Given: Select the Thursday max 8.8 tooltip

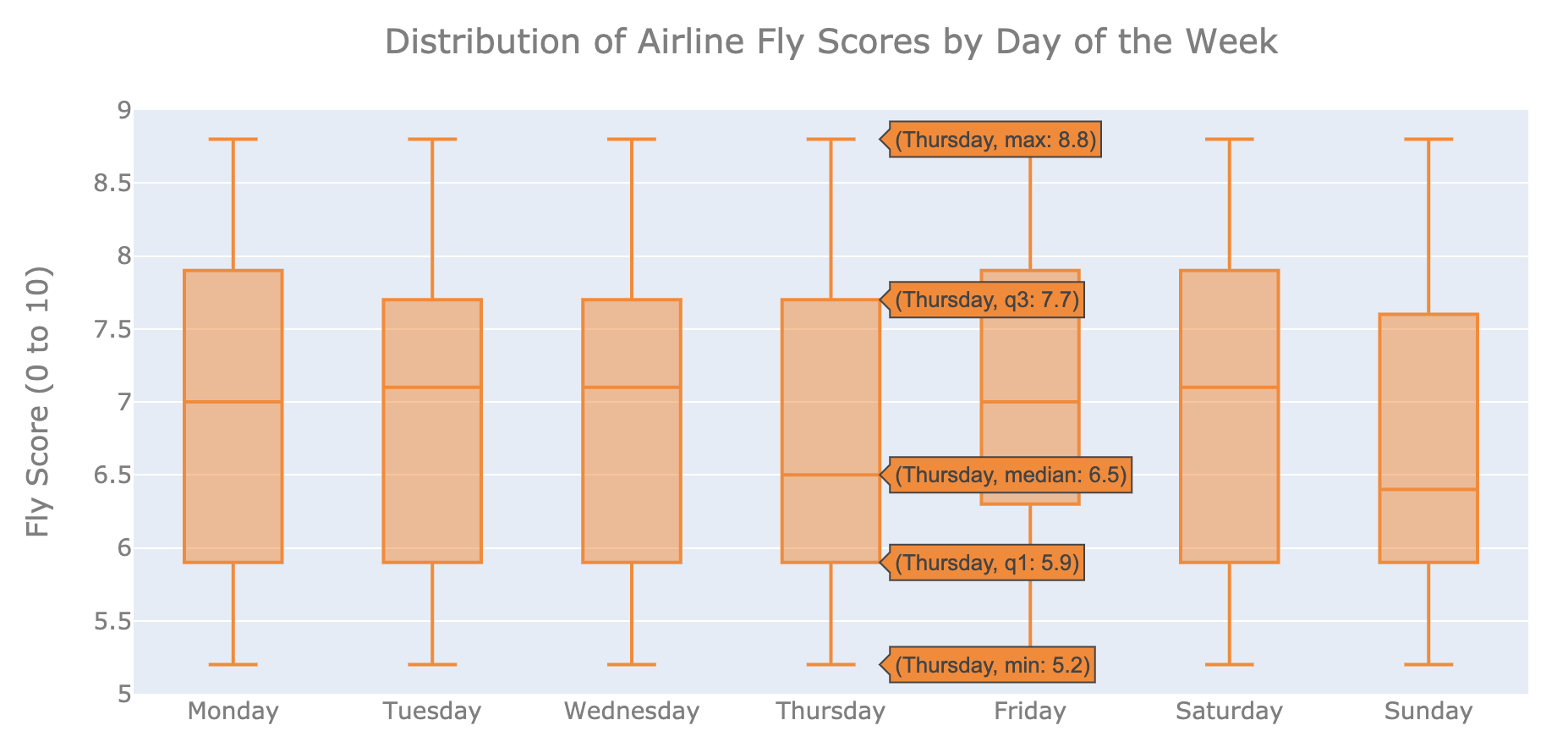Looking at the screenshot, I should click(995, 140).
